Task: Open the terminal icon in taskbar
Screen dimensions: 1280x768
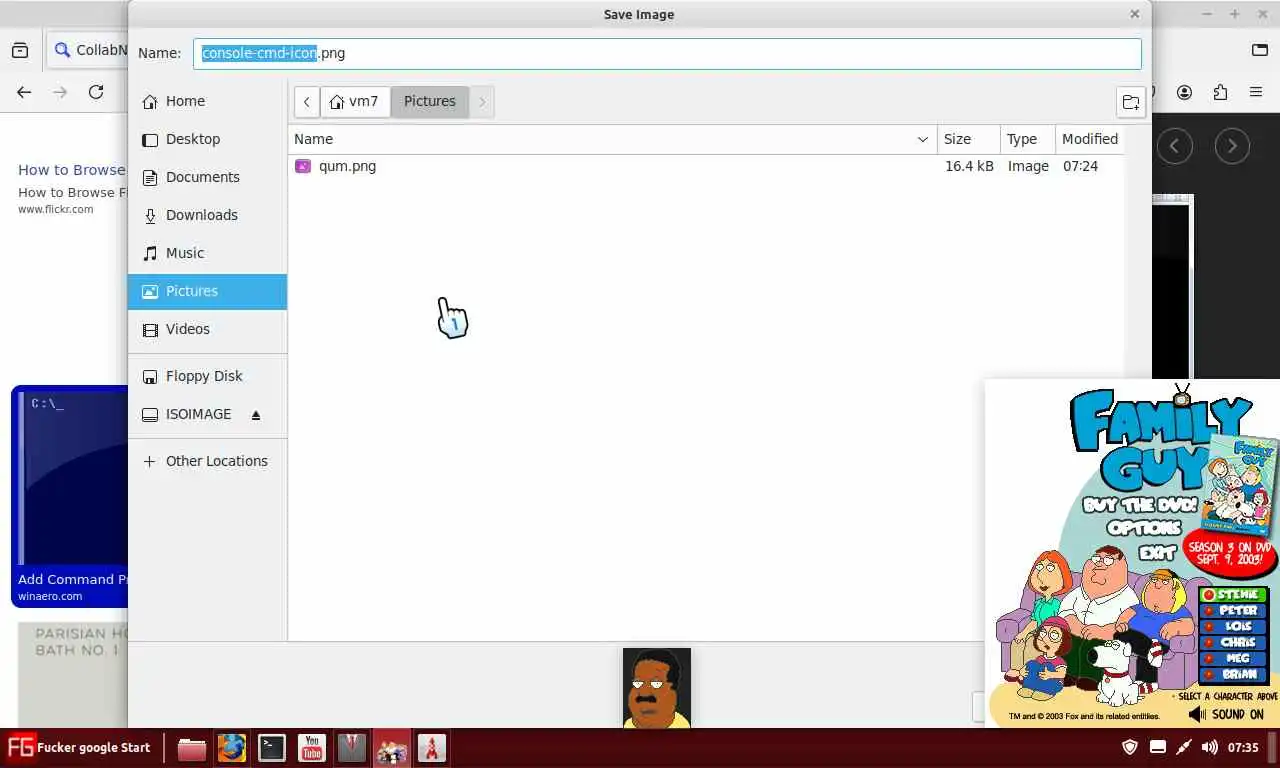Action: point(272,748)
